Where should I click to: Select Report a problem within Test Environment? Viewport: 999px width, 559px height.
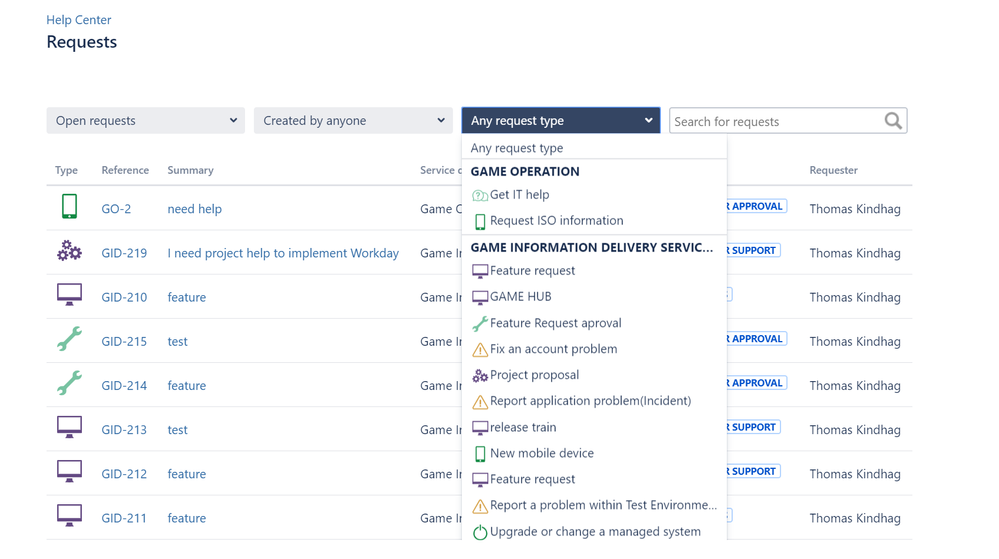[x=594, y=505]
